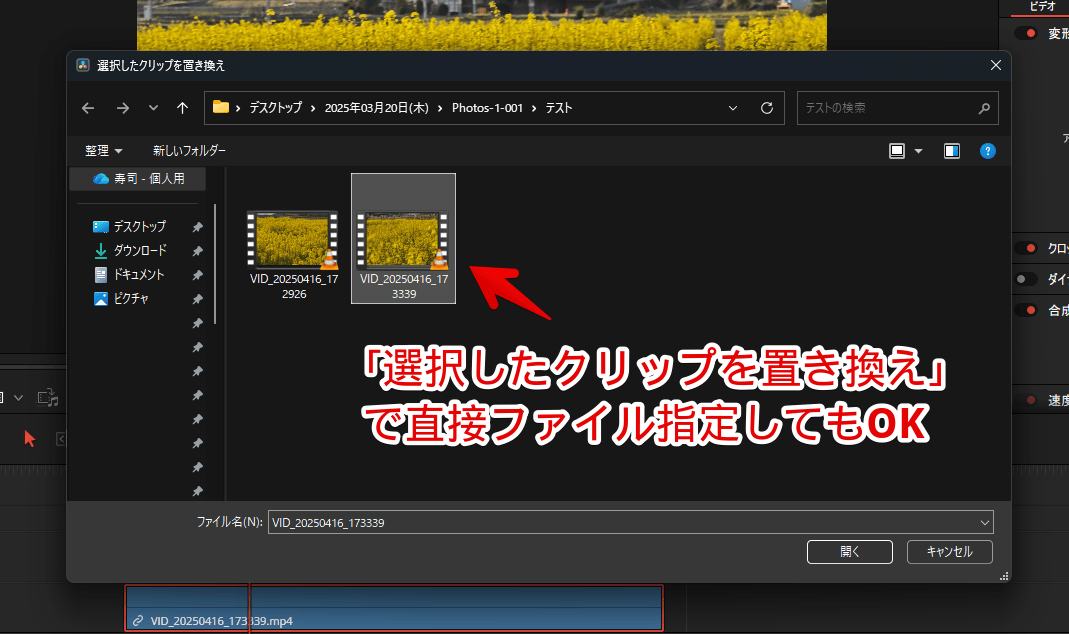
Task: Open ピクチャ in the sidebar
Action: point(131,298)
